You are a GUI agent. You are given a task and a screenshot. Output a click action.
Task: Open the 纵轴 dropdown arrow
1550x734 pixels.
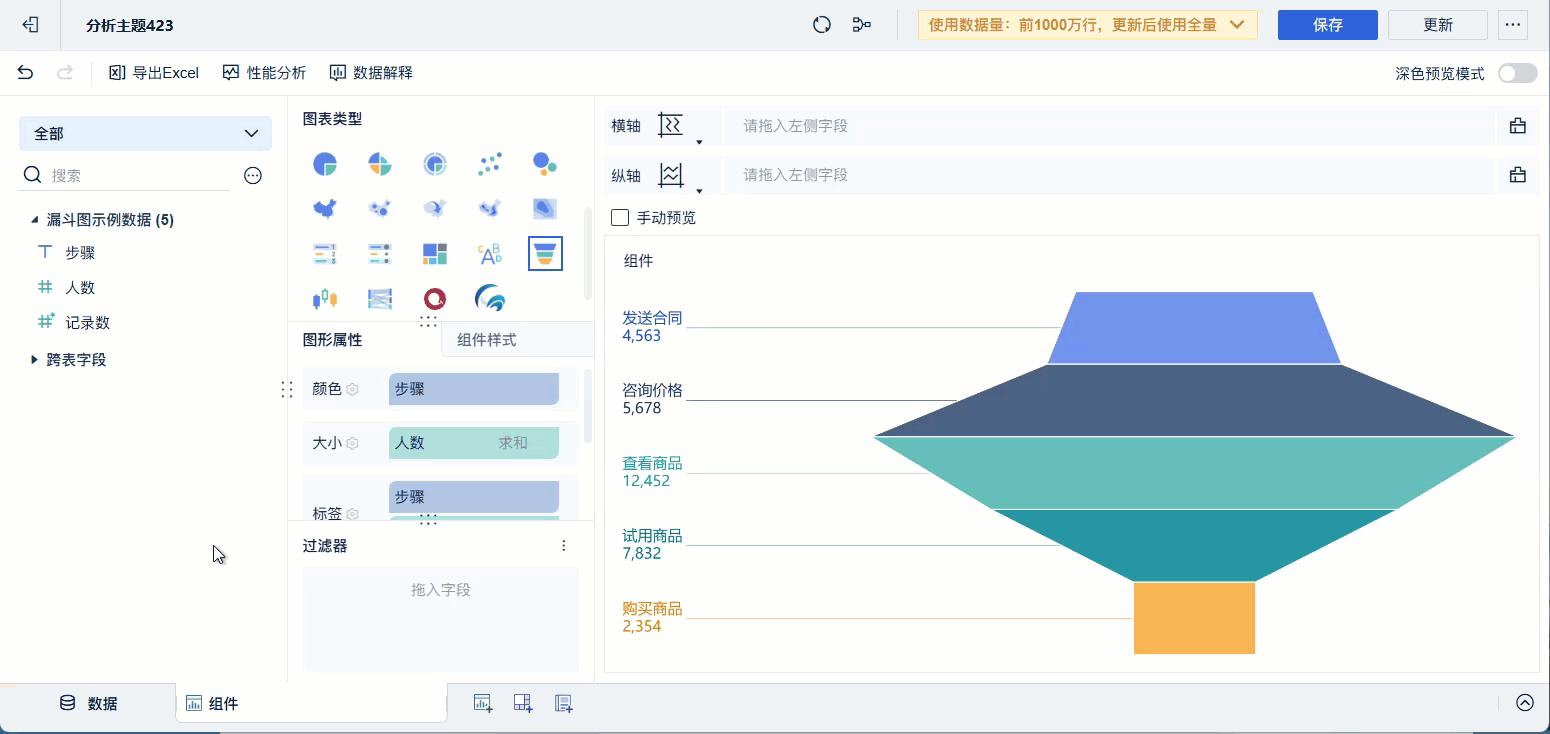point(699,191)
